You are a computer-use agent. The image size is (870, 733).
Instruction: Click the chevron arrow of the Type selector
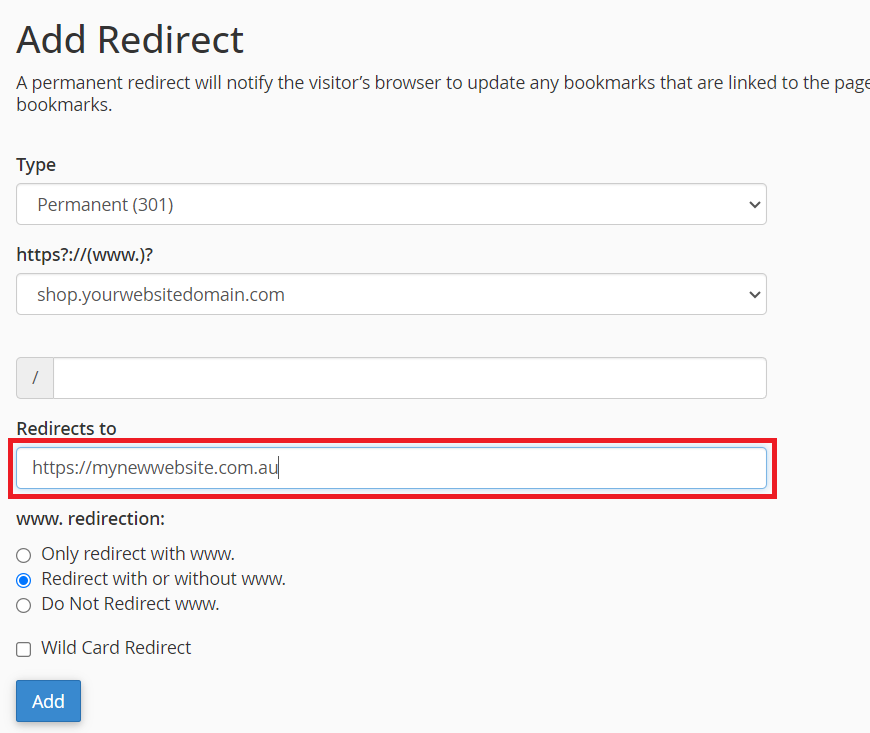[754, 204]
